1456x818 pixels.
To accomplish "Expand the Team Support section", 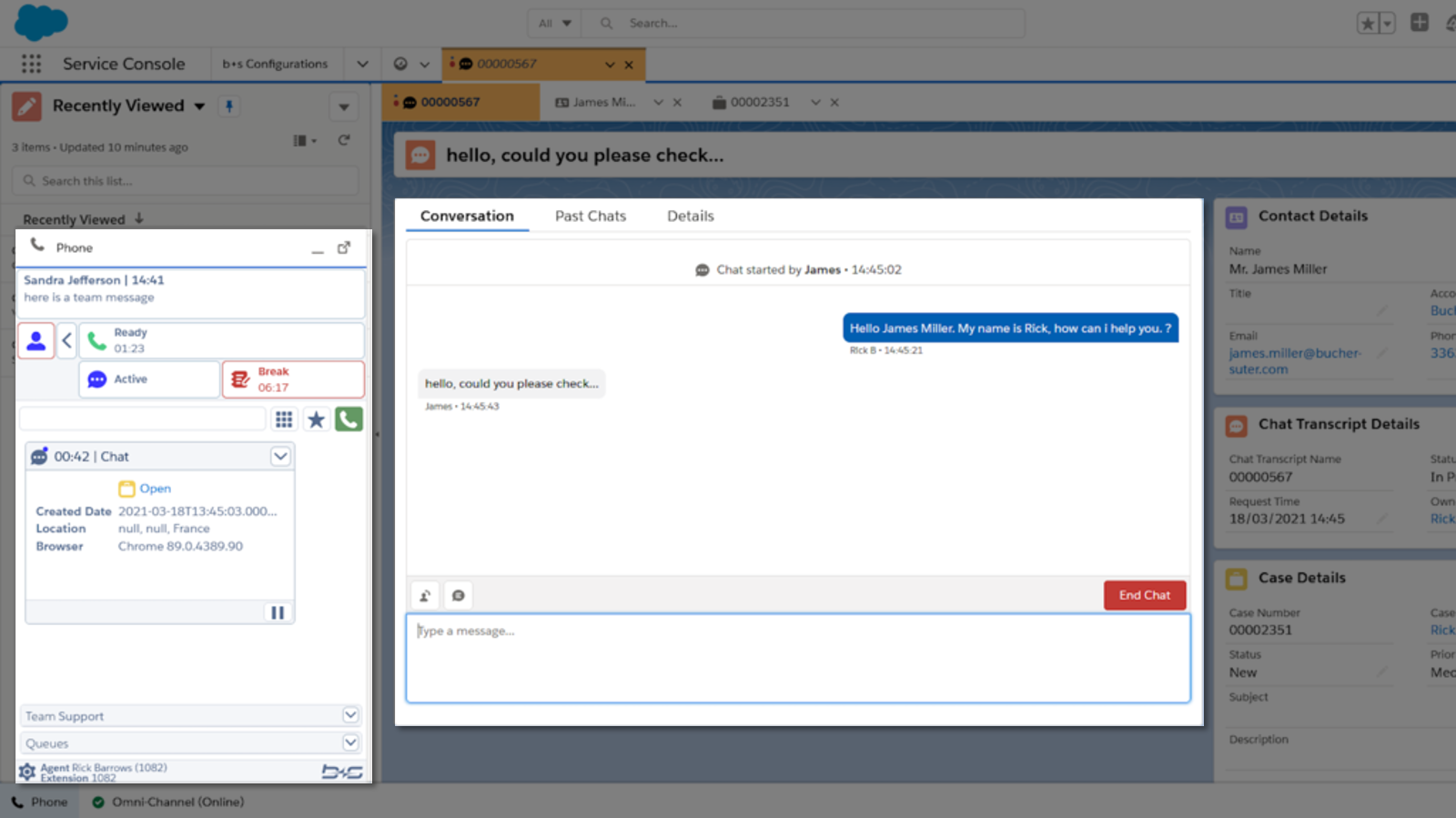I will 350,715.
